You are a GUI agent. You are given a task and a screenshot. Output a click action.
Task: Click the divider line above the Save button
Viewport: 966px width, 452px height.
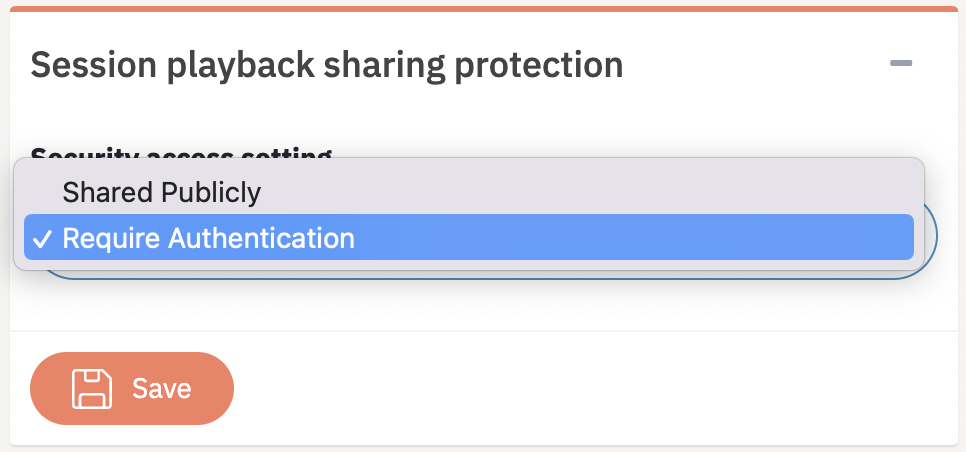click(483, 331)
